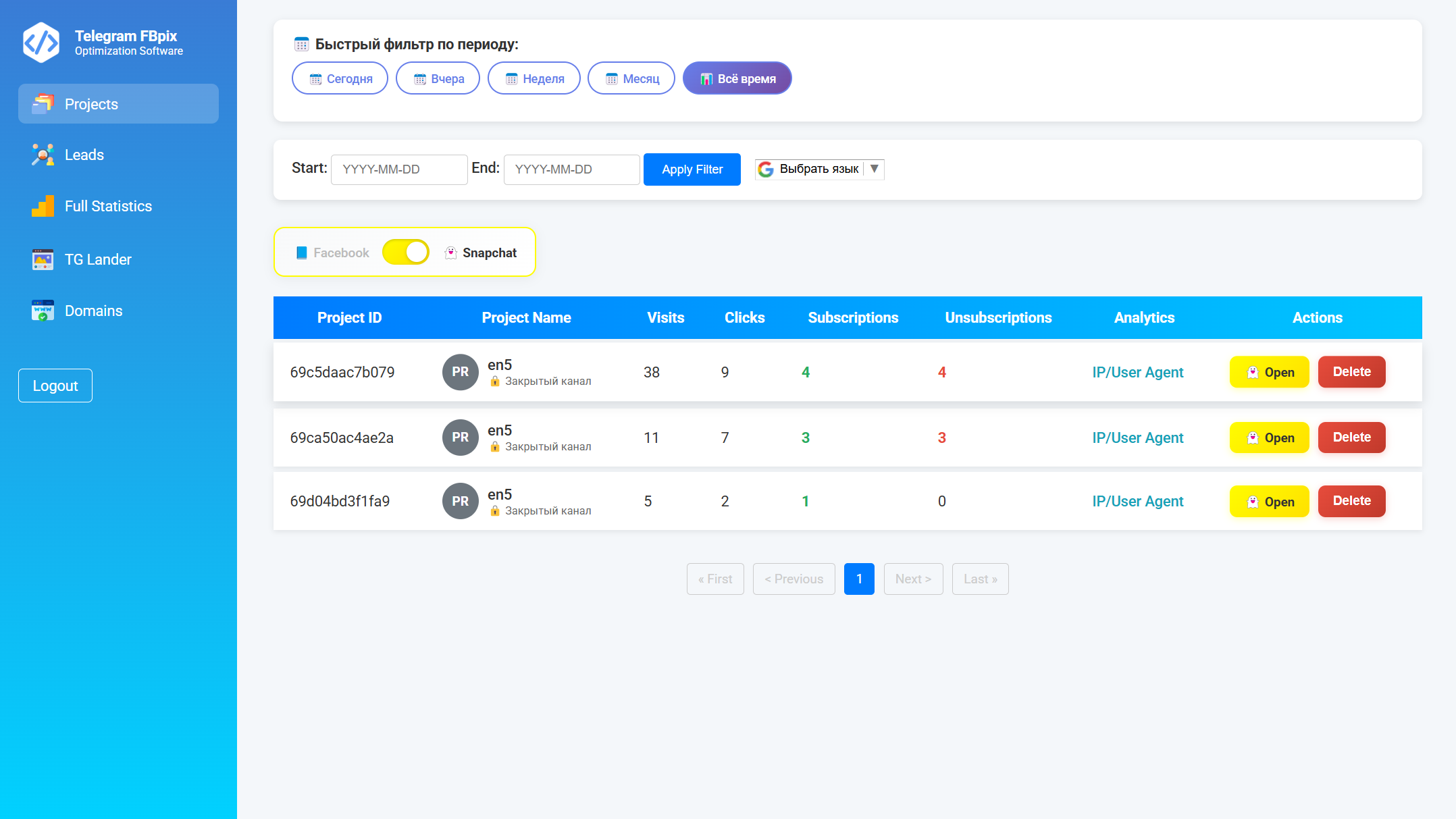This screenshot has width=1456, height=819.
Task: Click the Start date input field
Action: (x=398, y=169)
